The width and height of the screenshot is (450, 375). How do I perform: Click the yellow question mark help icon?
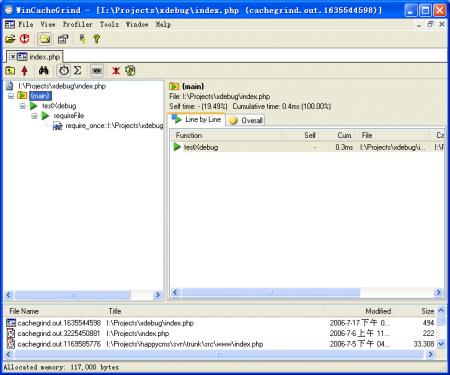pyautogui.click(x=97, y=39)
